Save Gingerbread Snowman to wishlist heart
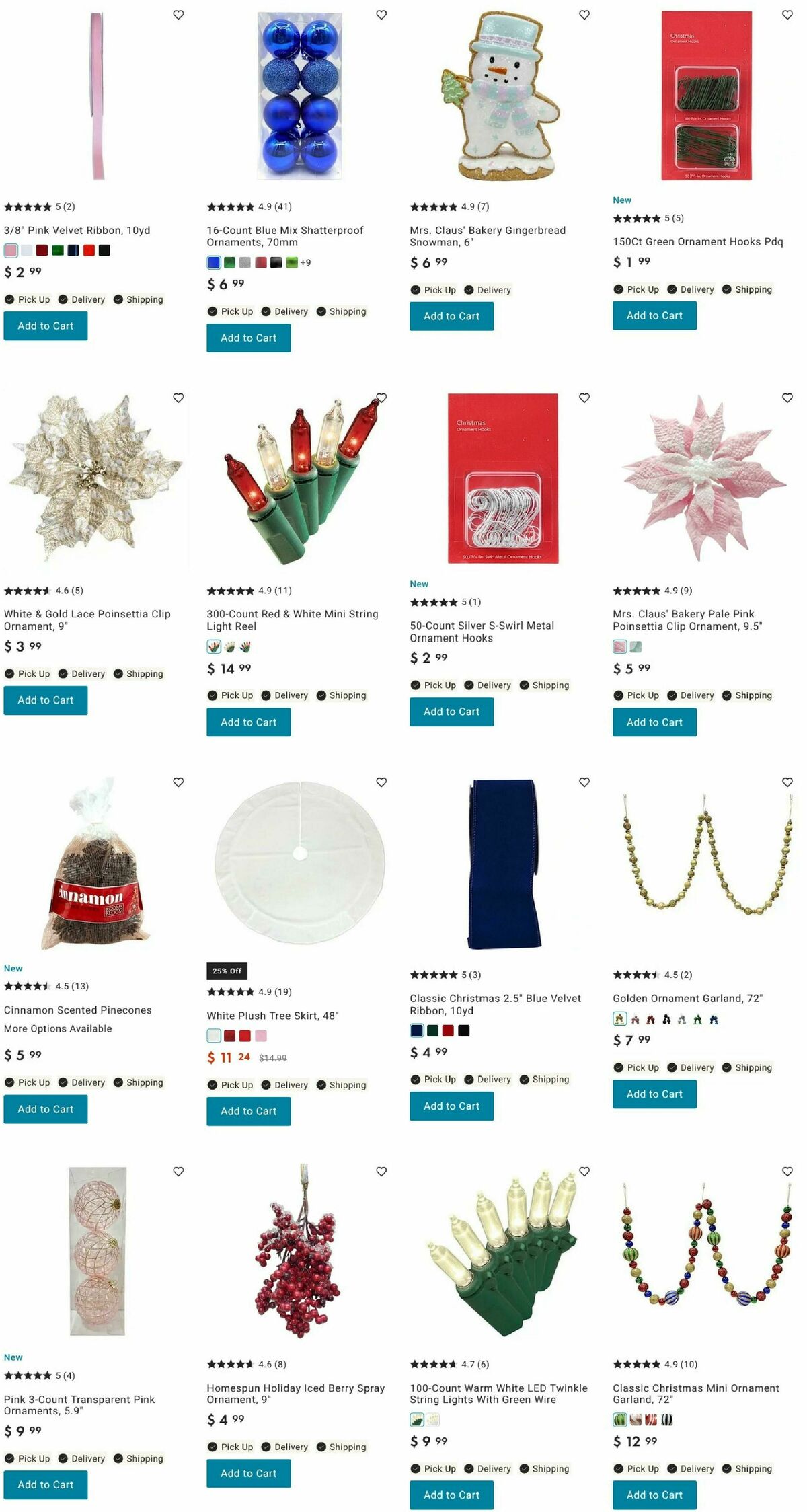The width and height of the screenshot is (807, 1512). point(584,15)
